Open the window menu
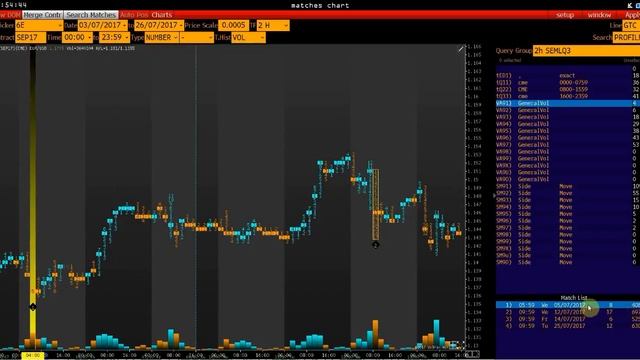 click(599, 15)
